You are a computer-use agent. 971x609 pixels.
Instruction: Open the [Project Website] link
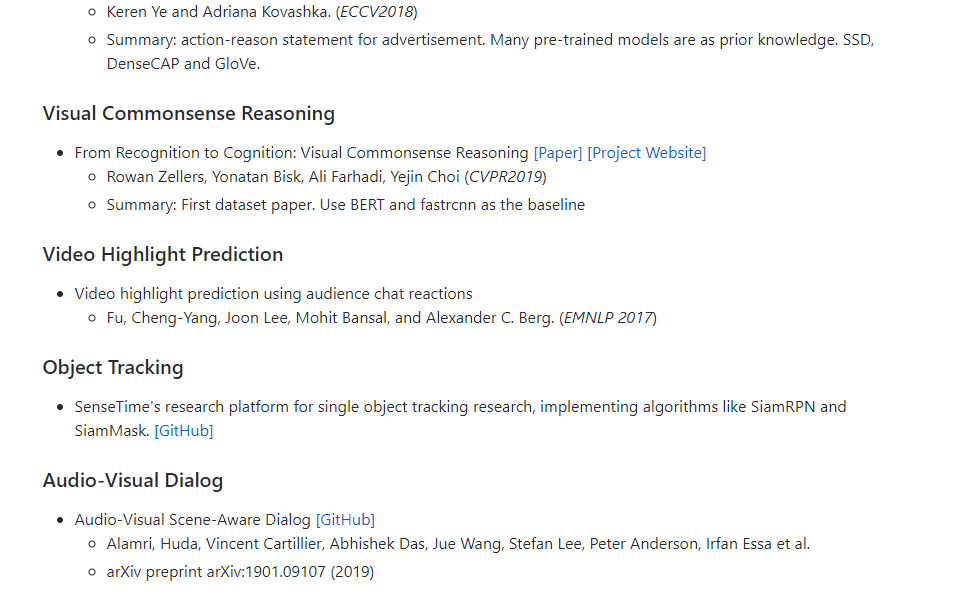[647, 153]
